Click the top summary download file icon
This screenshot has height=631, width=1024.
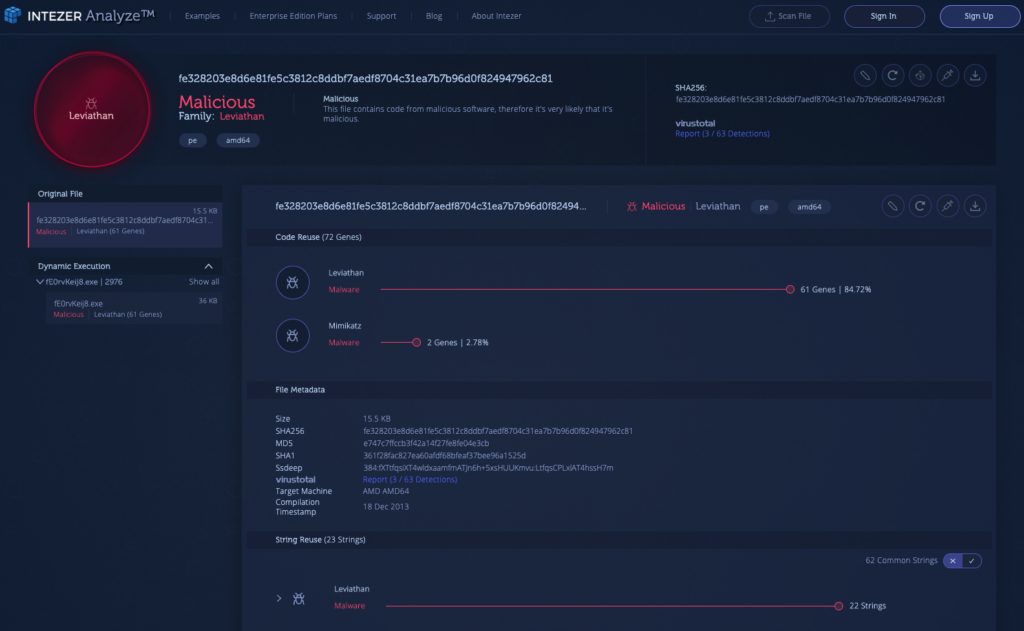pyautogui.click(x=976, y=75)
